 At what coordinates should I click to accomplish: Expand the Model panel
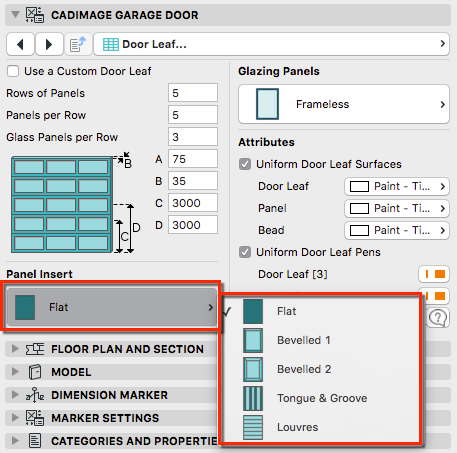[15, 372]
